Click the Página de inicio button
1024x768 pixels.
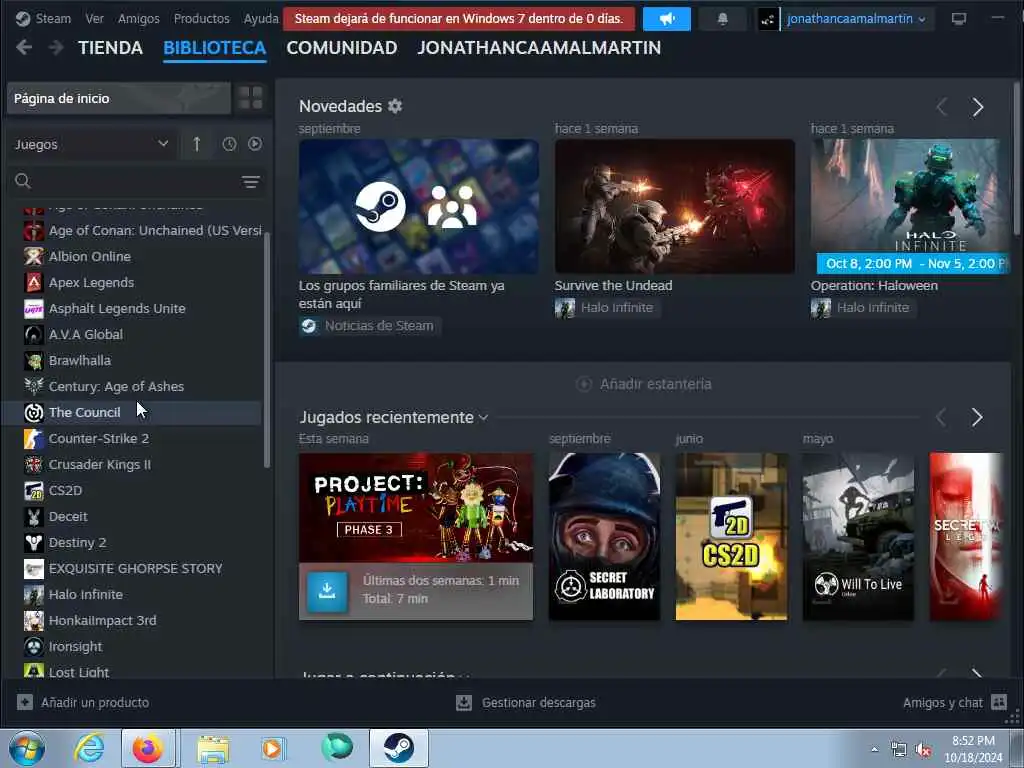119,99
